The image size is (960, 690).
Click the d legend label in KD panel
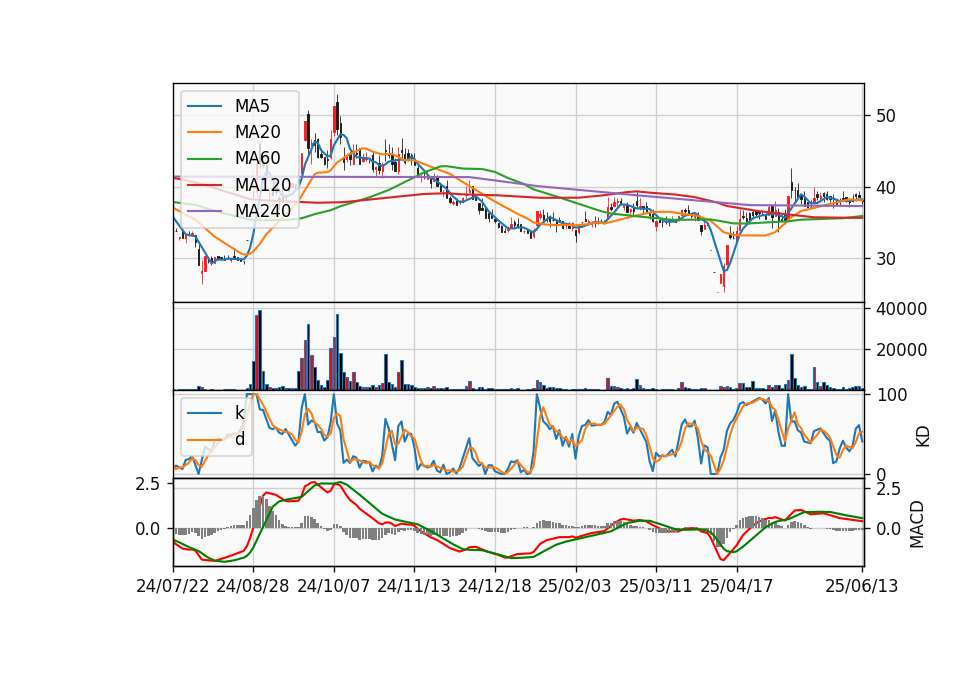[240, 438]
